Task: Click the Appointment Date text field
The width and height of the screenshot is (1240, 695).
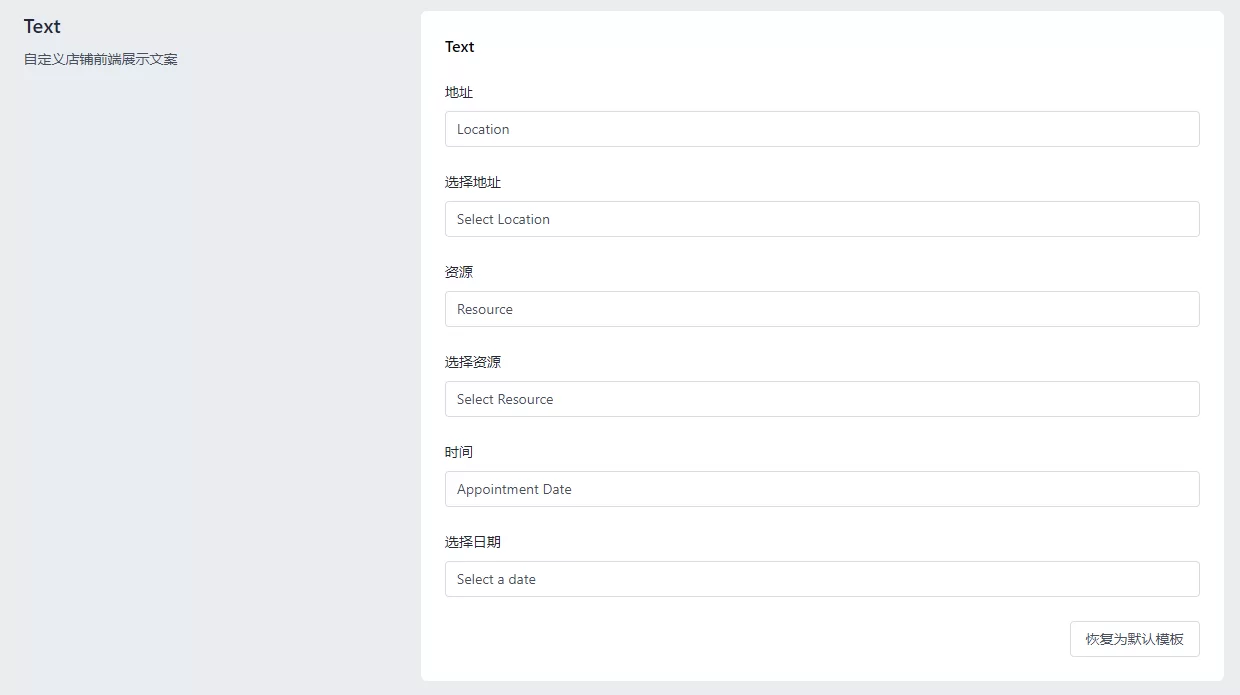Action: [x=821, y=489]
